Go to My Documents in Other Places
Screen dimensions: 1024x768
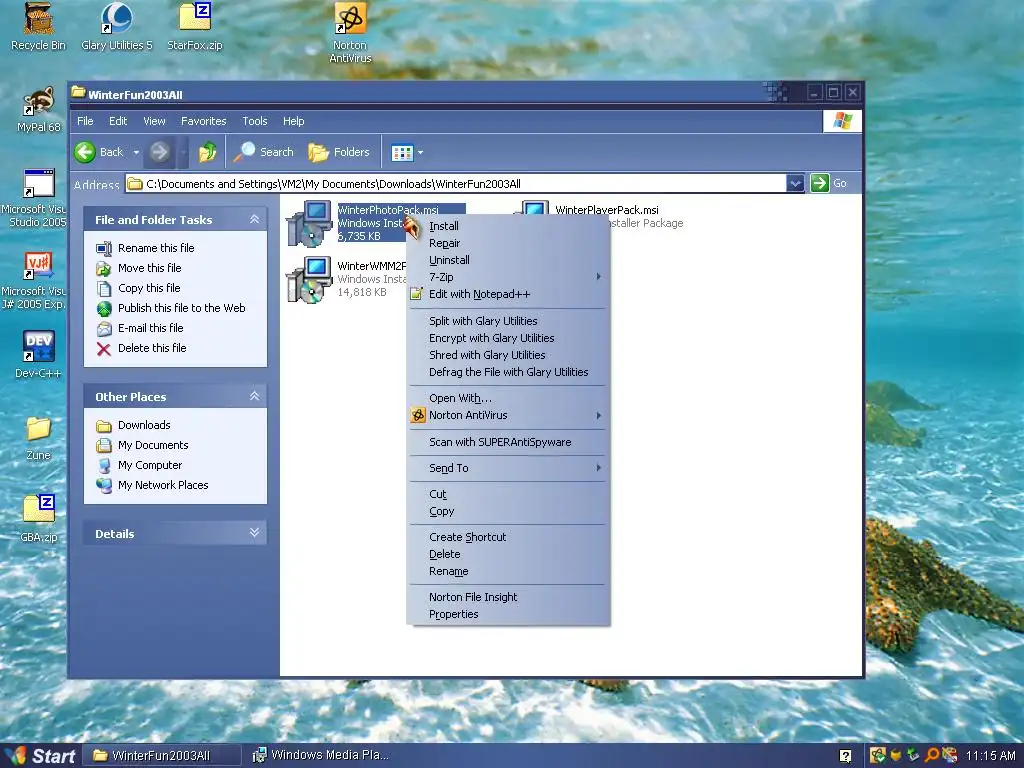[142, 445]
